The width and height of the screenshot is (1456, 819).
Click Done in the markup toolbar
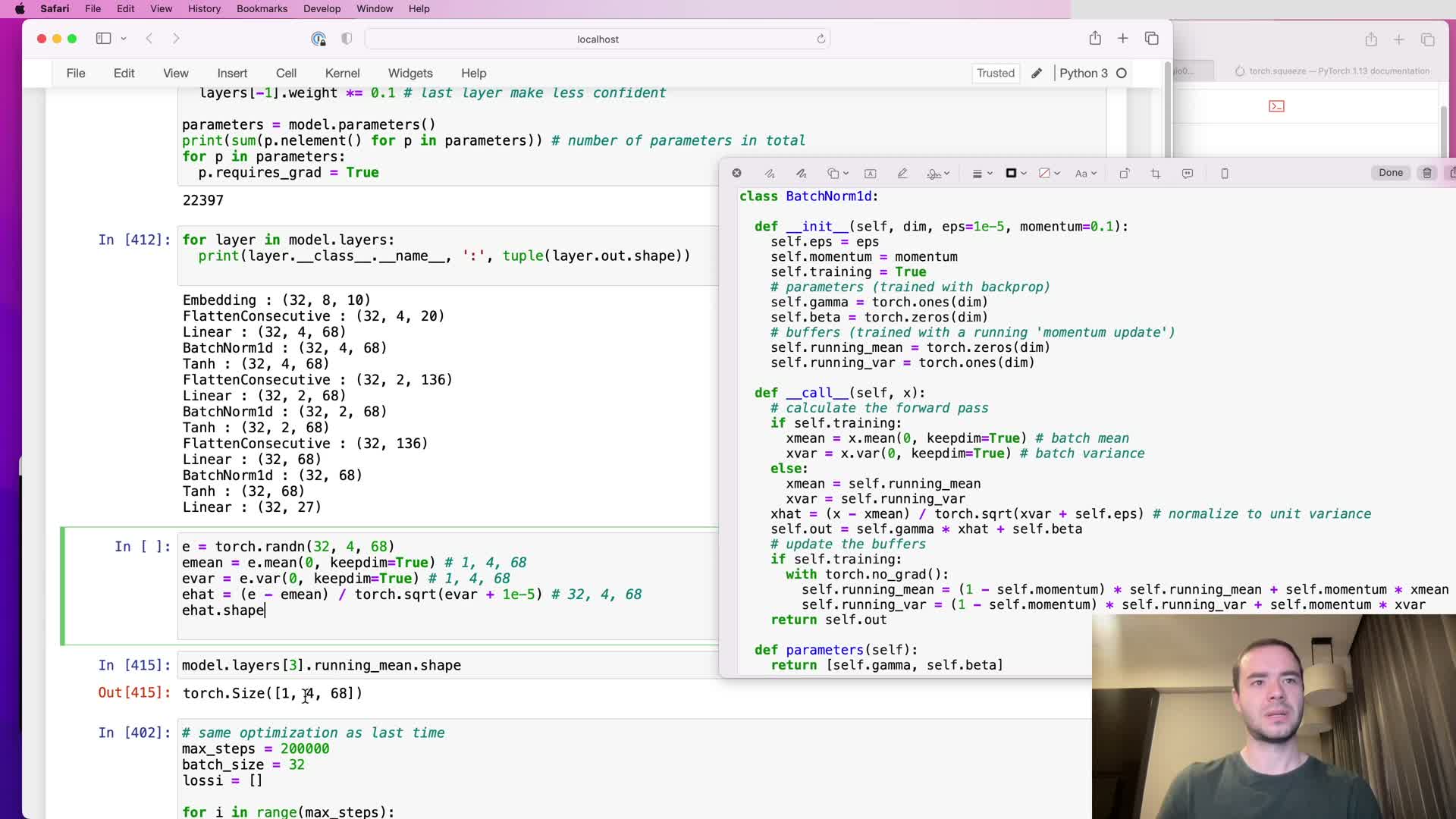pyautogui.click(x=1391, y=173)
